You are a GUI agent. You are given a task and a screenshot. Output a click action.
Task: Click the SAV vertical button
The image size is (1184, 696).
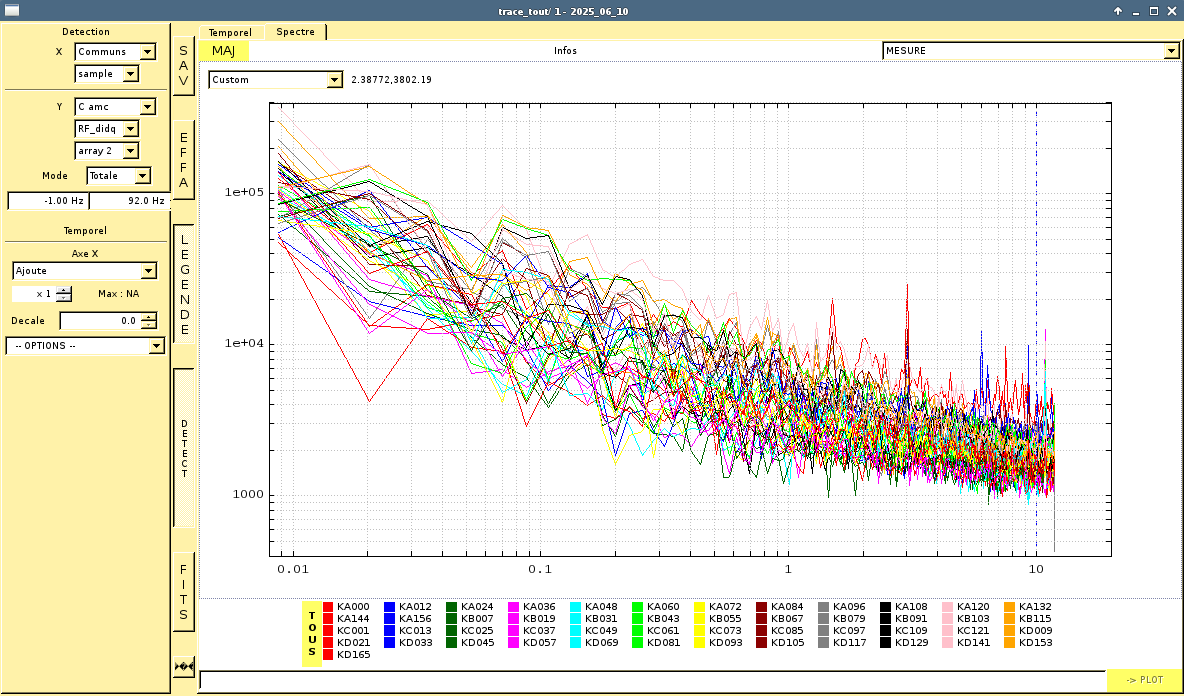183,66
